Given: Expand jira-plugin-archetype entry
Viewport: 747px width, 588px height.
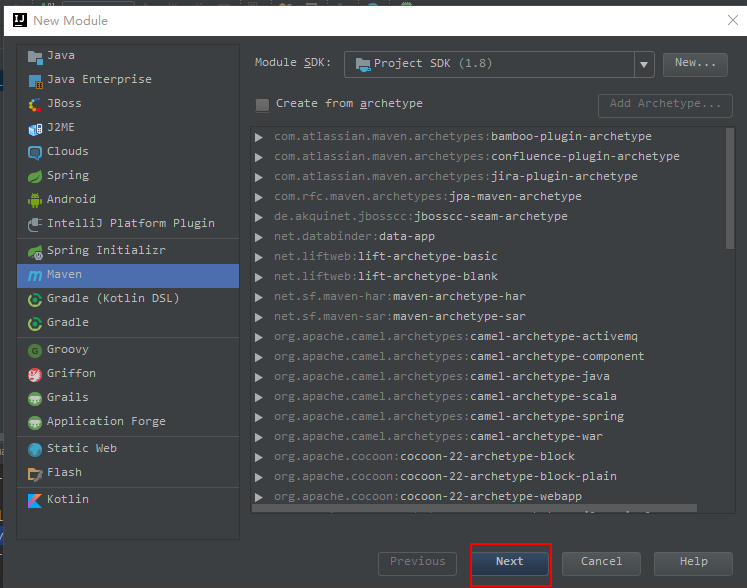Looking at the screenshot, I should click(259, 177).
